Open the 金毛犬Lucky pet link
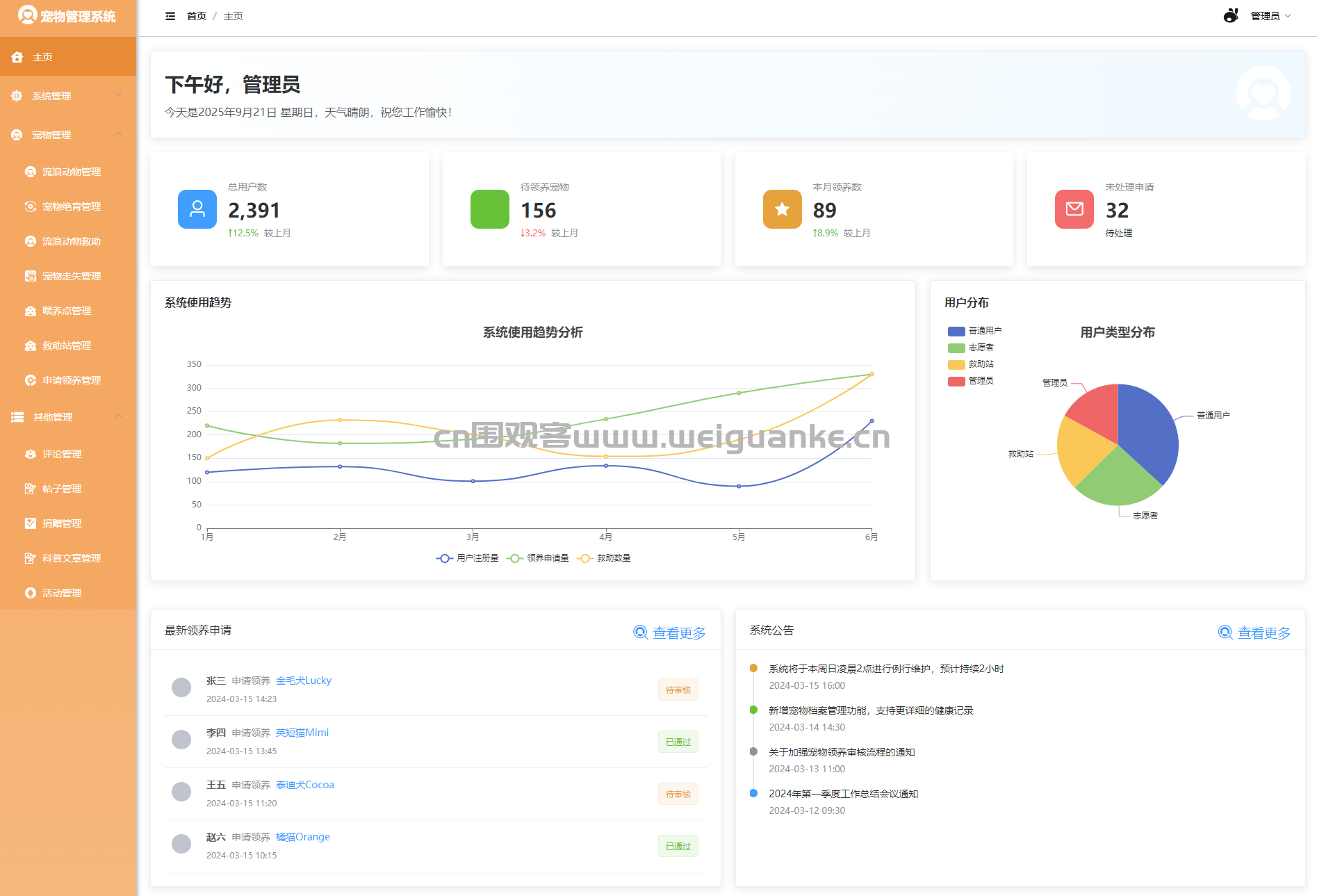The image size is (1317, 896). [x=304, y=681]
